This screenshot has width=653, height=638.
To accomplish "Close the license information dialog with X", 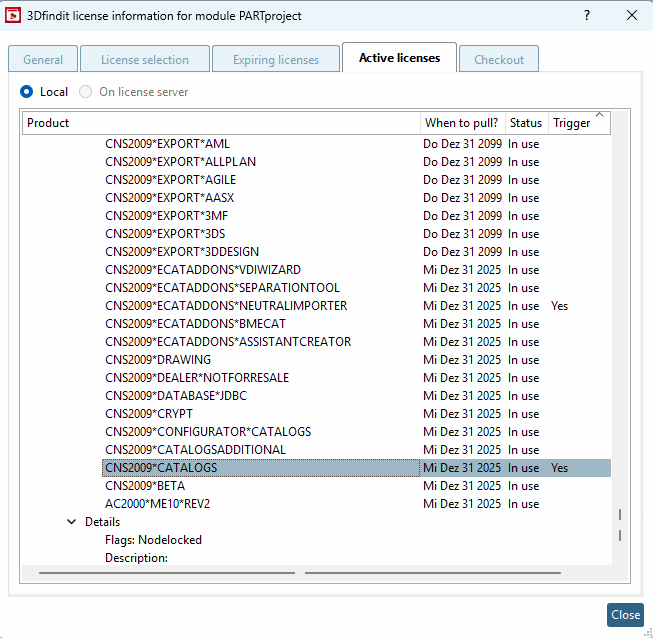I will pyautogui.click(x=632, y=15).
